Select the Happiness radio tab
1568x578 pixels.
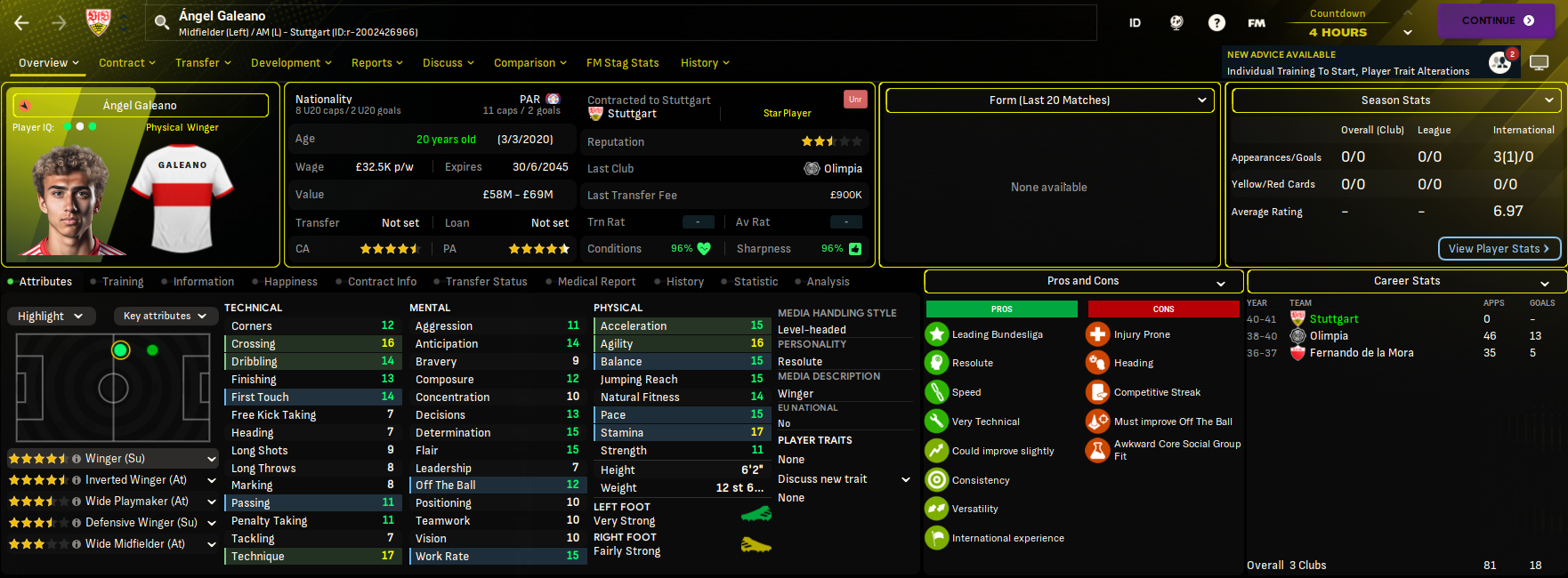pos(290,282)
